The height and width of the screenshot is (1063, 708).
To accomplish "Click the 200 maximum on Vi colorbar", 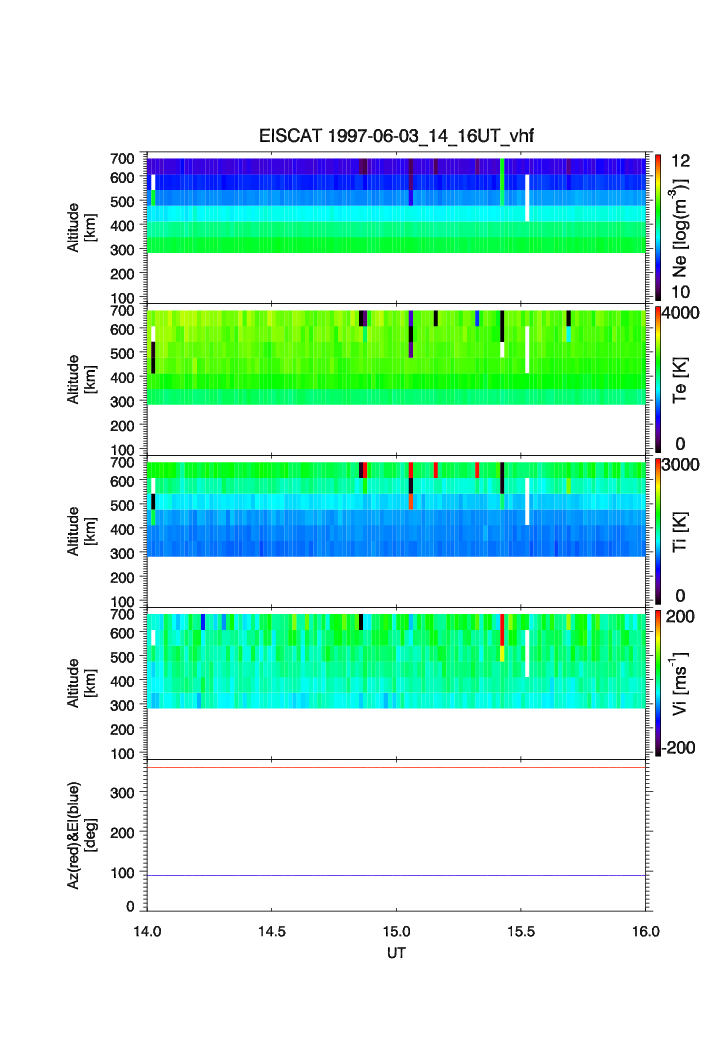I will pos(680,616).
